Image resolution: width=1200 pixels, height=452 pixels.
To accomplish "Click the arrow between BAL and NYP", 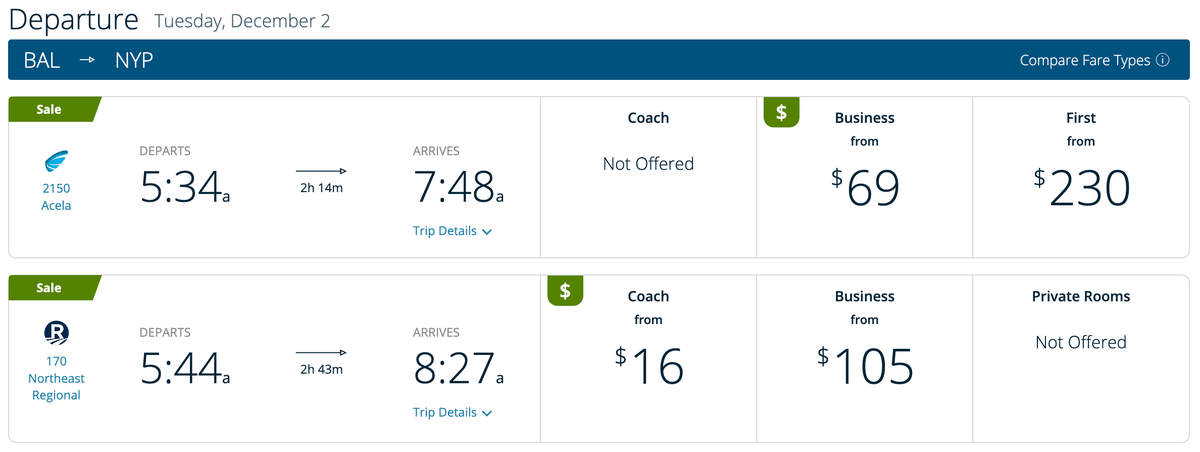I will point(88,60).
